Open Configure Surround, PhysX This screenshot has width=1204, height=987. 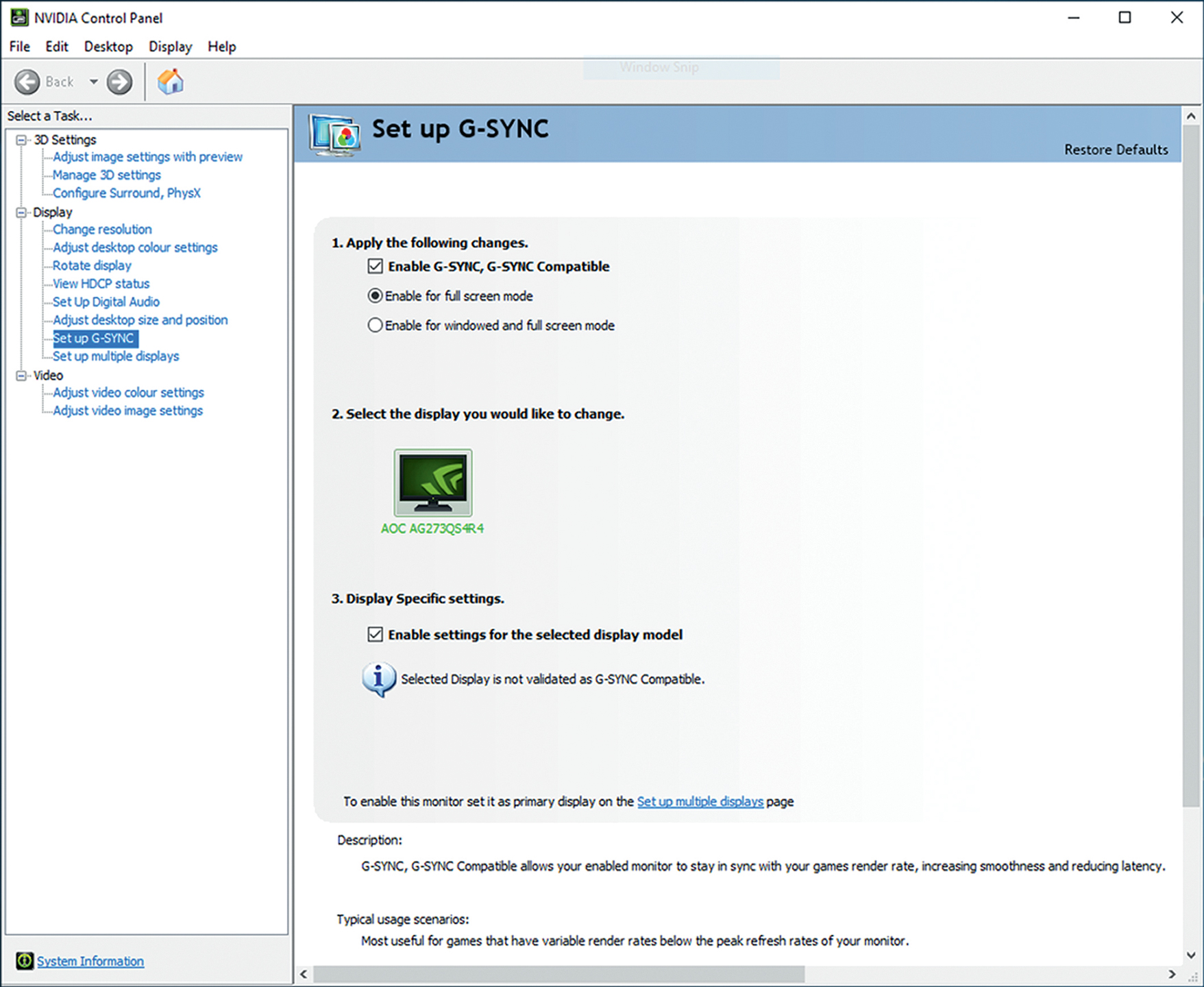127,193
